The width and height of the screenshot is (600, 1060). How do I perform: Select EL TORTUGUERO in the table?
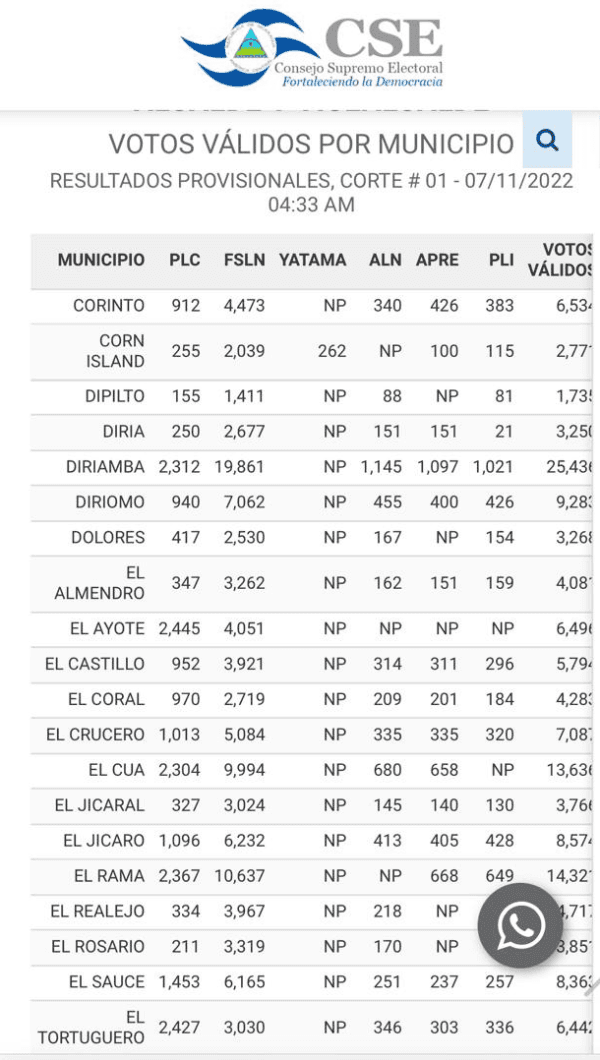tap(92, 1027)
